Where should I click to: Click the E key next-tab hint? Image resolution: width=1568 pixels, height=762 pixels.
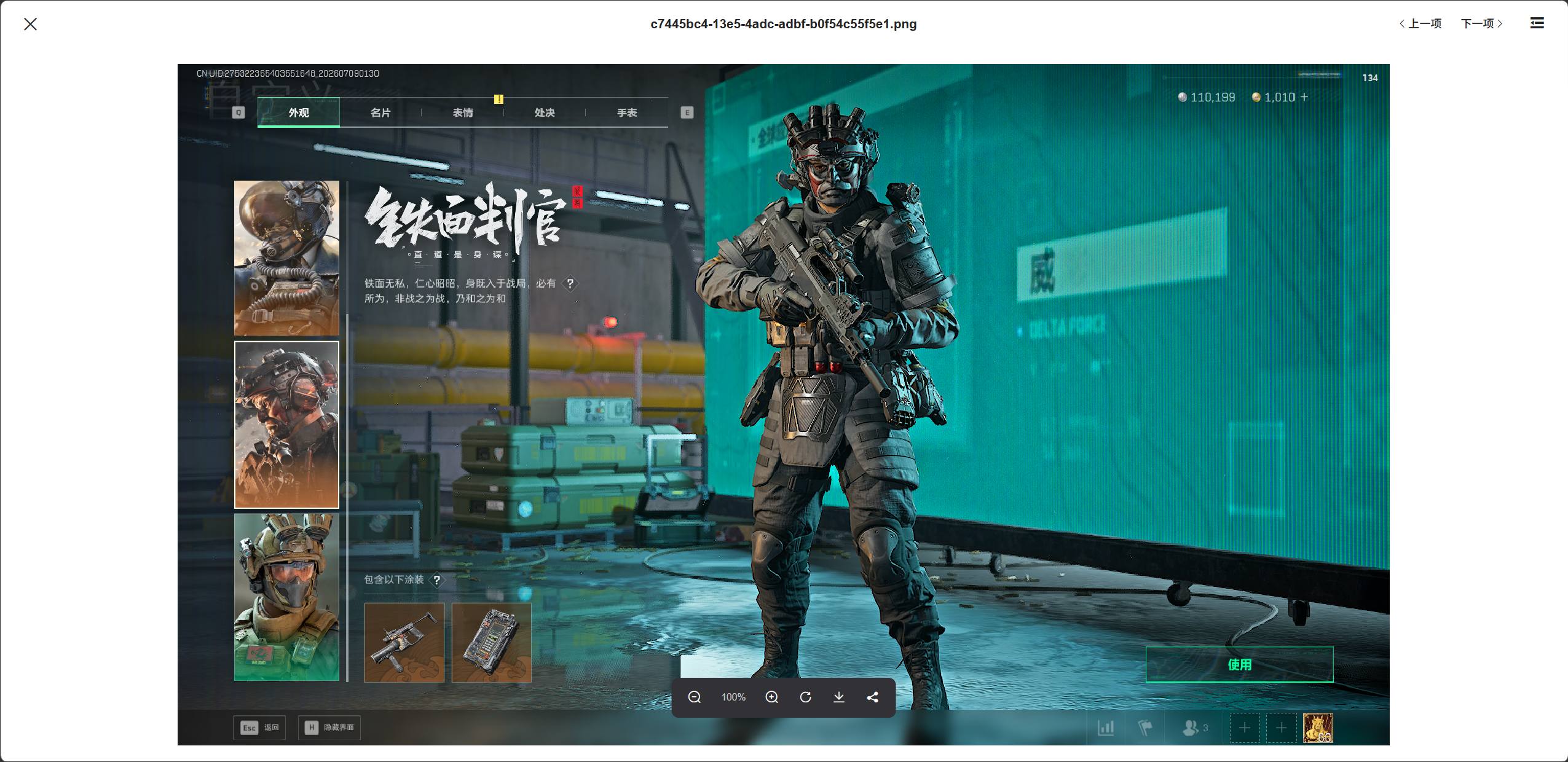coord(687,112)
